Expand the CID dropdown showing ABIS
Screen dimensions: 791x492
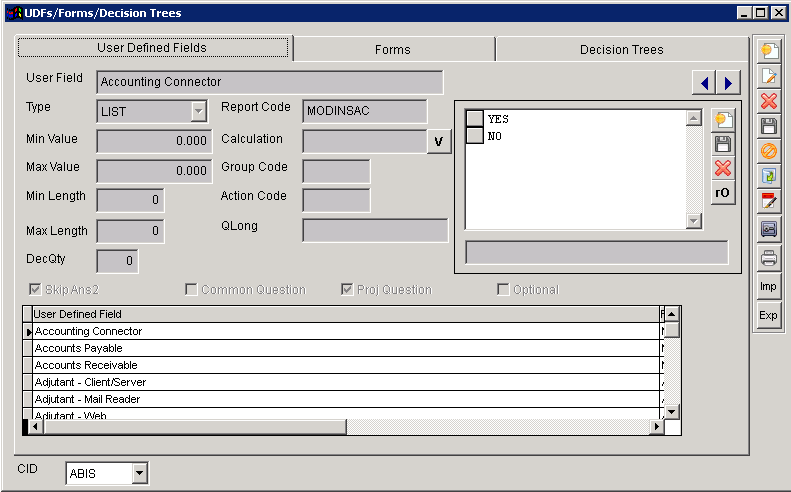click(139, 473)
